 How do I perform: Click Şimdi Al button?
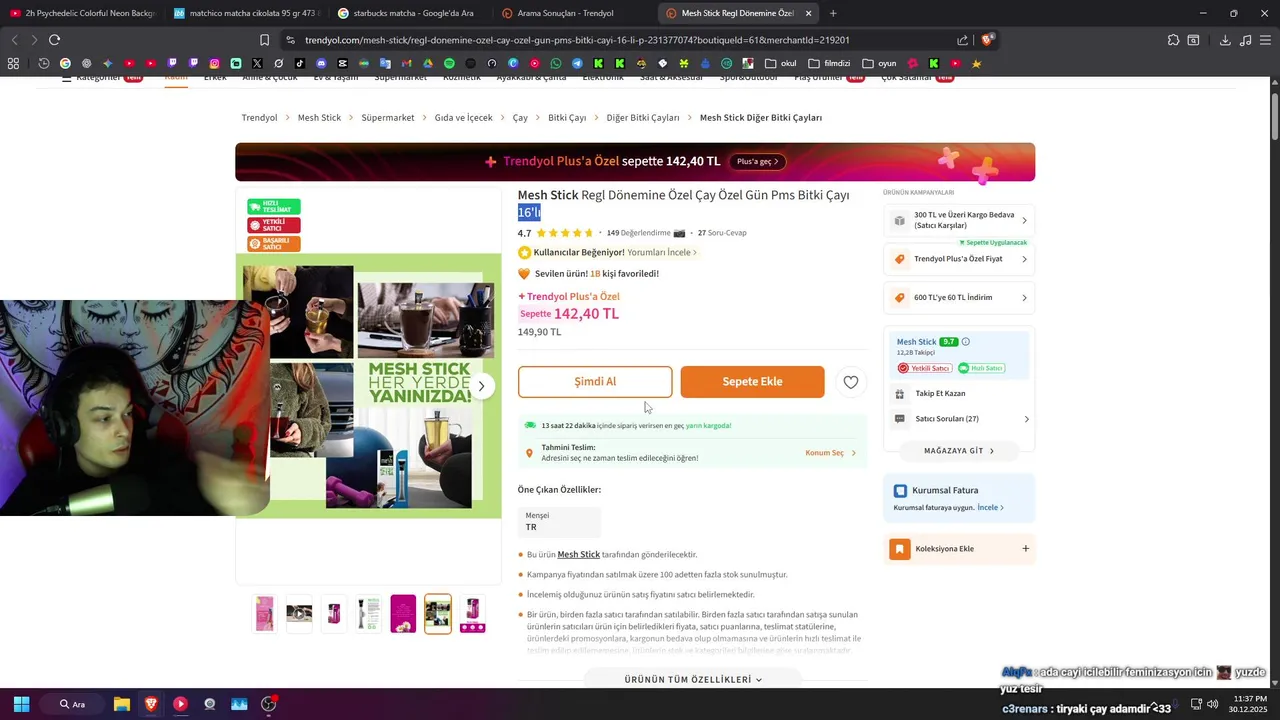pyautogui.click(x=595, y=382)
